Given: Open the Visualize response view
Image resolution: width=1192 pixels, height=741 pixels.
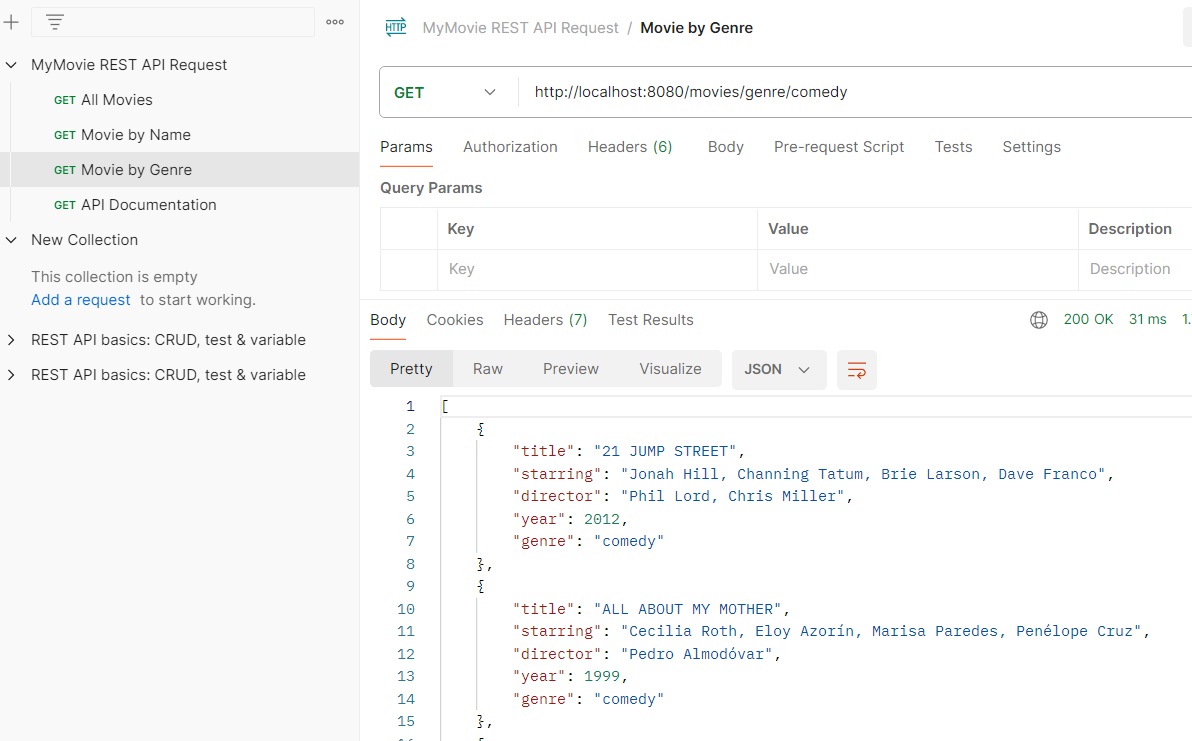Looking at the screenshot, I should point(670,369).
